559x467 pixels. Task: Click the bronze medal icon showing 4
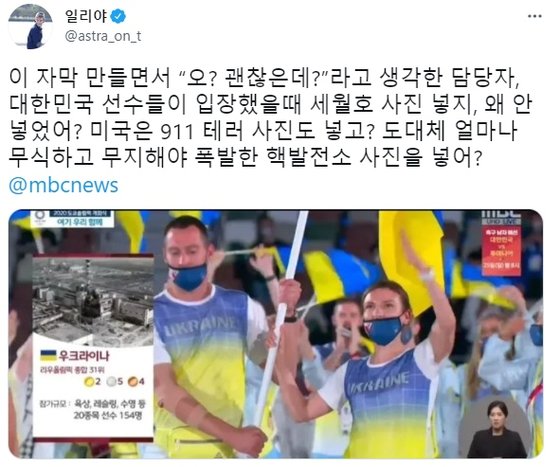tap(134, 382)
